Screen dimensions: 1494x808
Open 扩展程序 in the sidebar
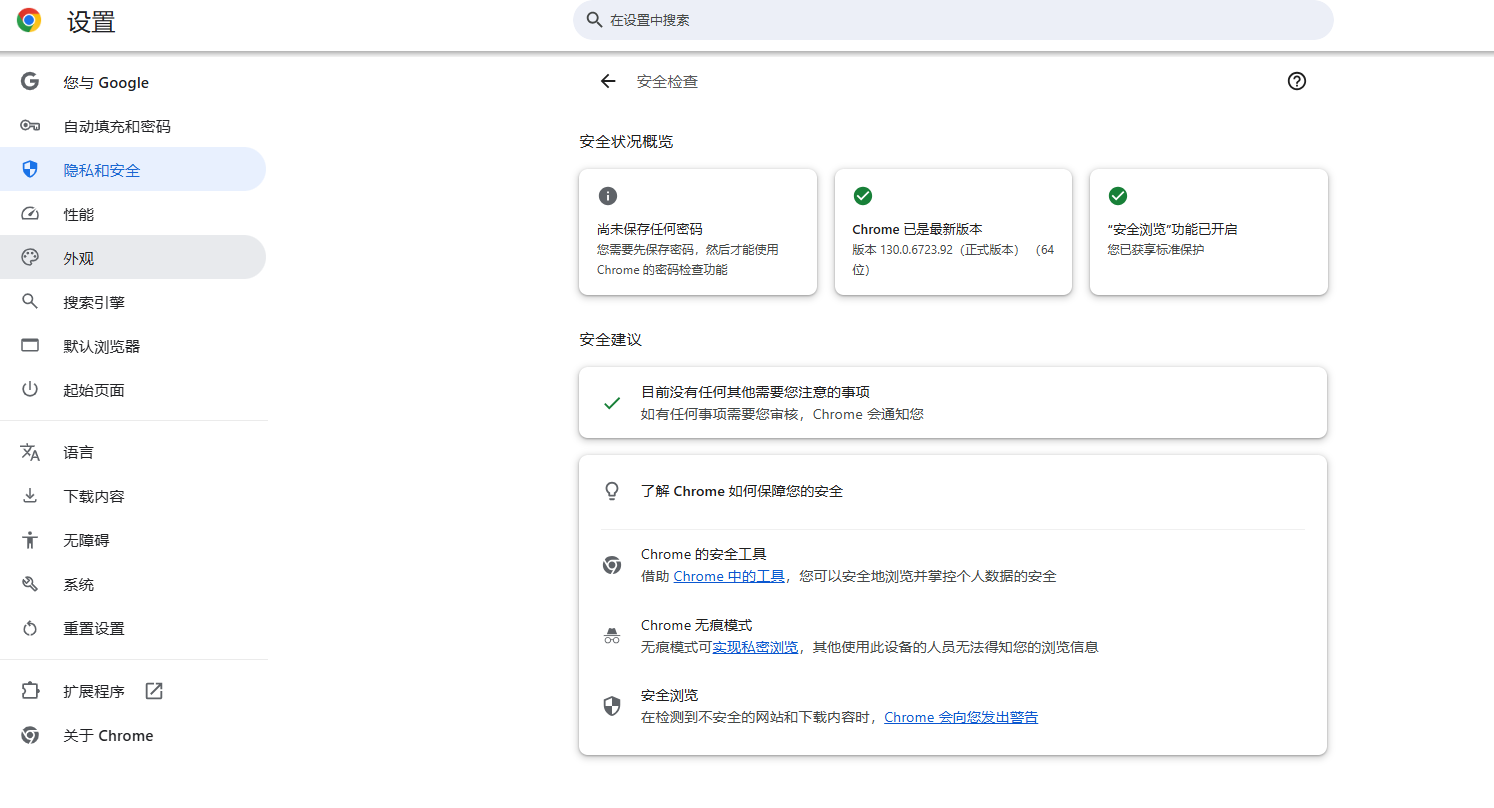pos(133,691)
